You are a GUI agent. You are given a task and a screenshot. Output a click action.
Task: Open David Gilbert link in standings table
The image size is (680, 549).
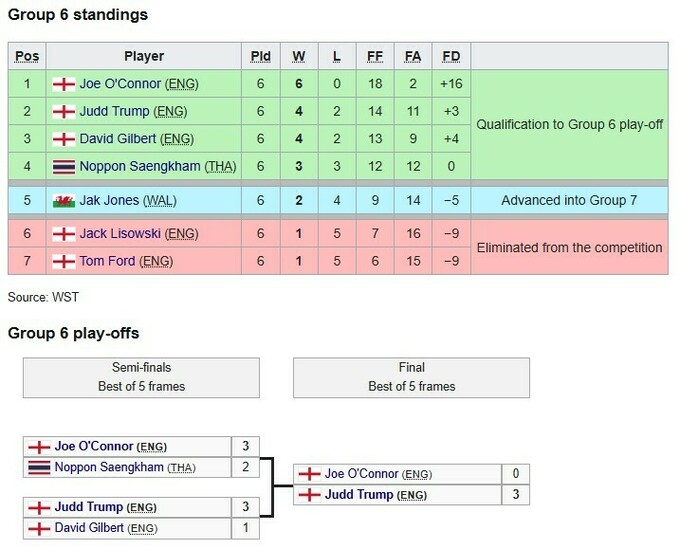tap(120, 139)
